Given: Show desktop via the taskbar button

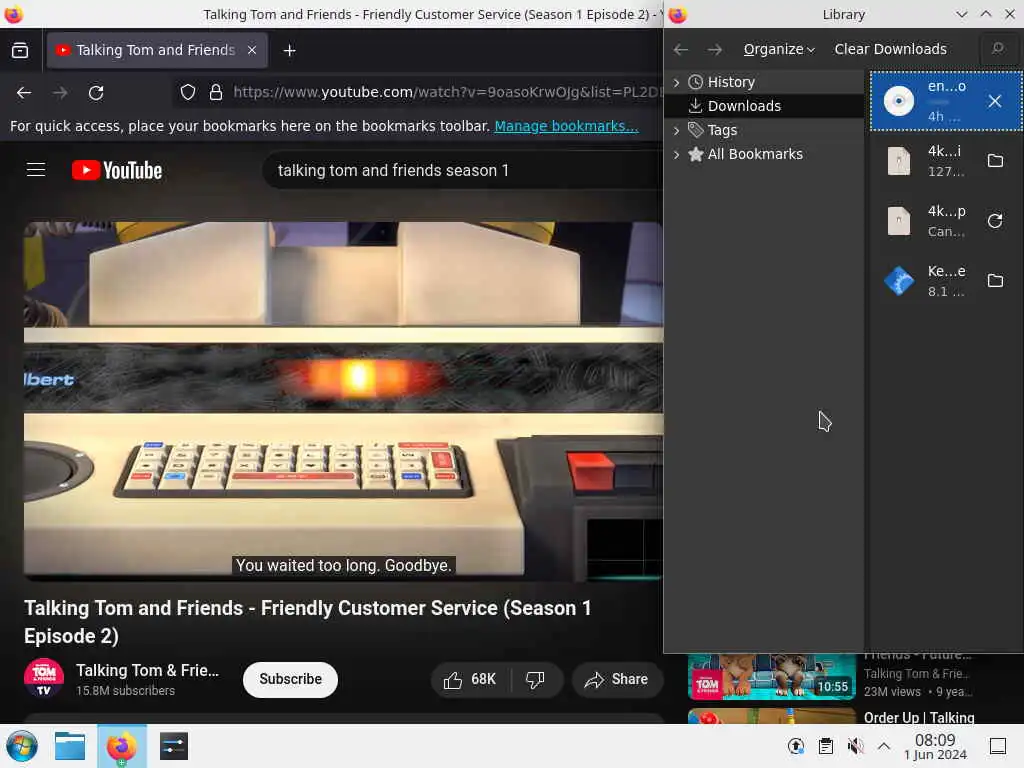Looking at the screenshot, I should click(x=997, y=746).
